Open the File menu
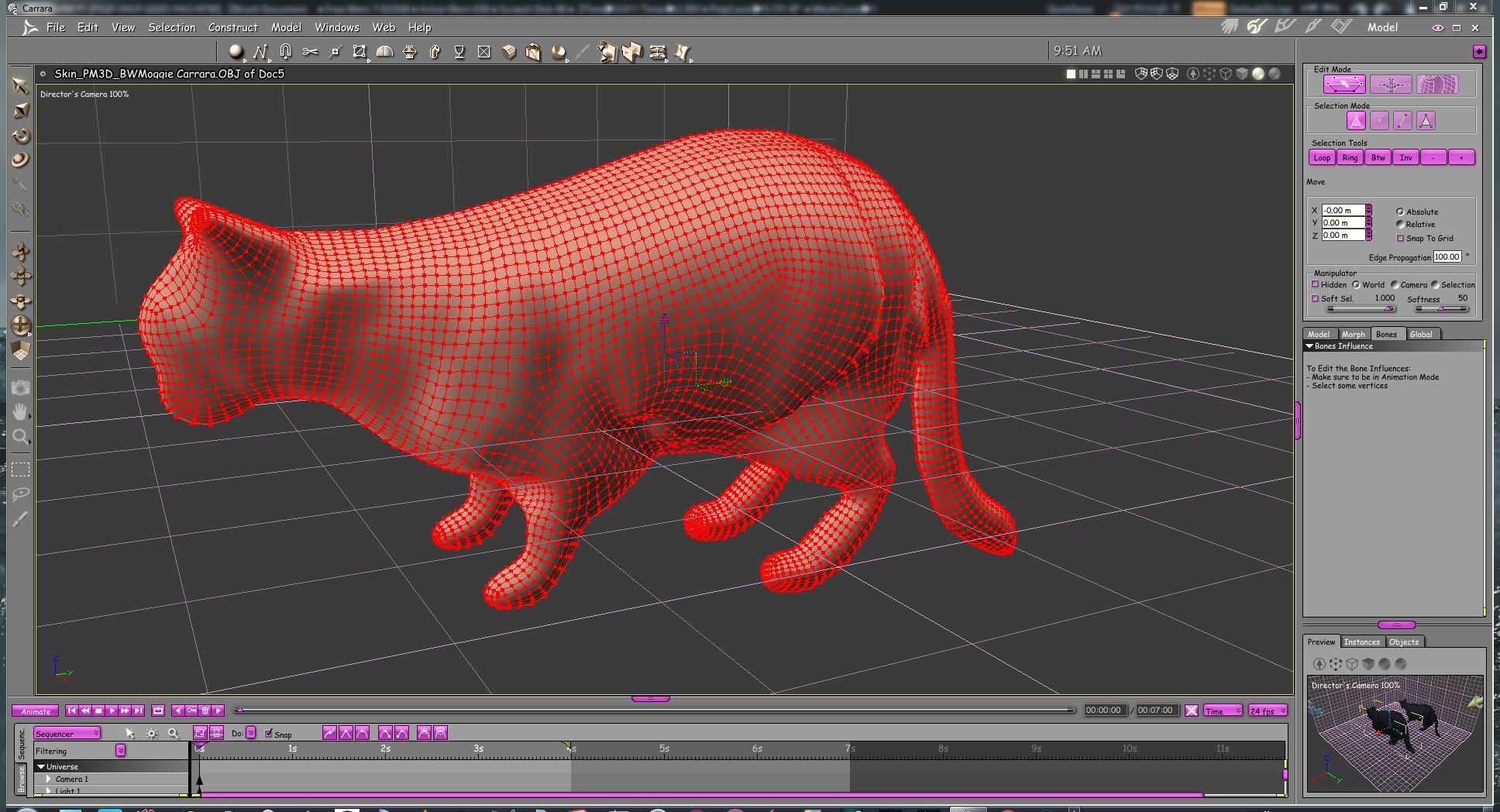The width and height of the screenshot is (1500, 812). tap(56, 27)
